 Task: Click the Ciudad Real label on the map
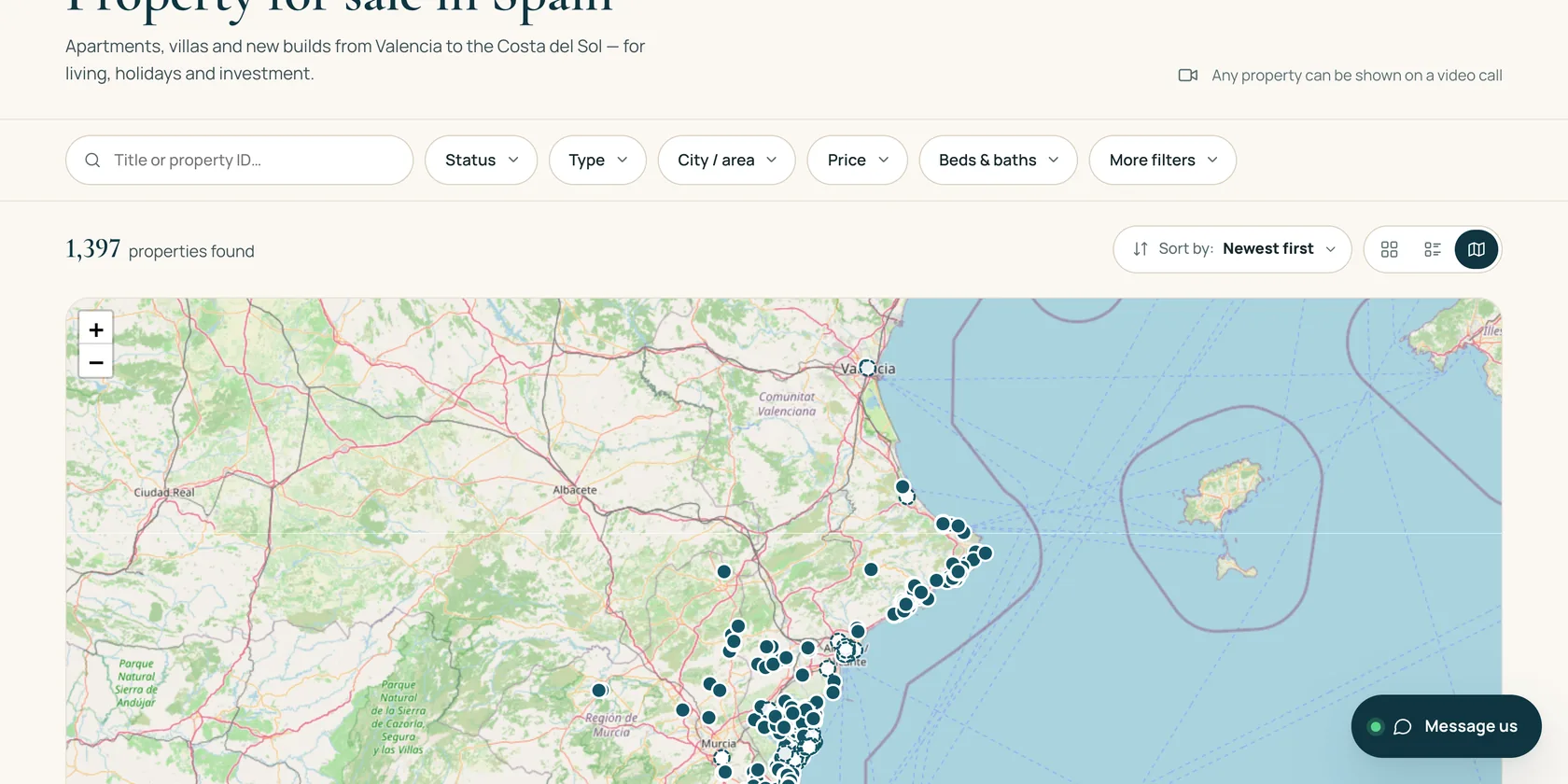164,493
